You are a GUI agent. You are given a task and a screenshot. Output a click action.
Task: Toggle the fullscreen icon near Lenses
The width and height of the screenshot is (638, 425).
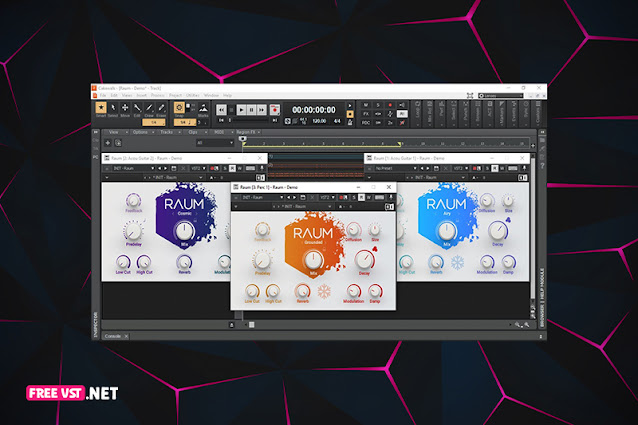pos(470,96)
